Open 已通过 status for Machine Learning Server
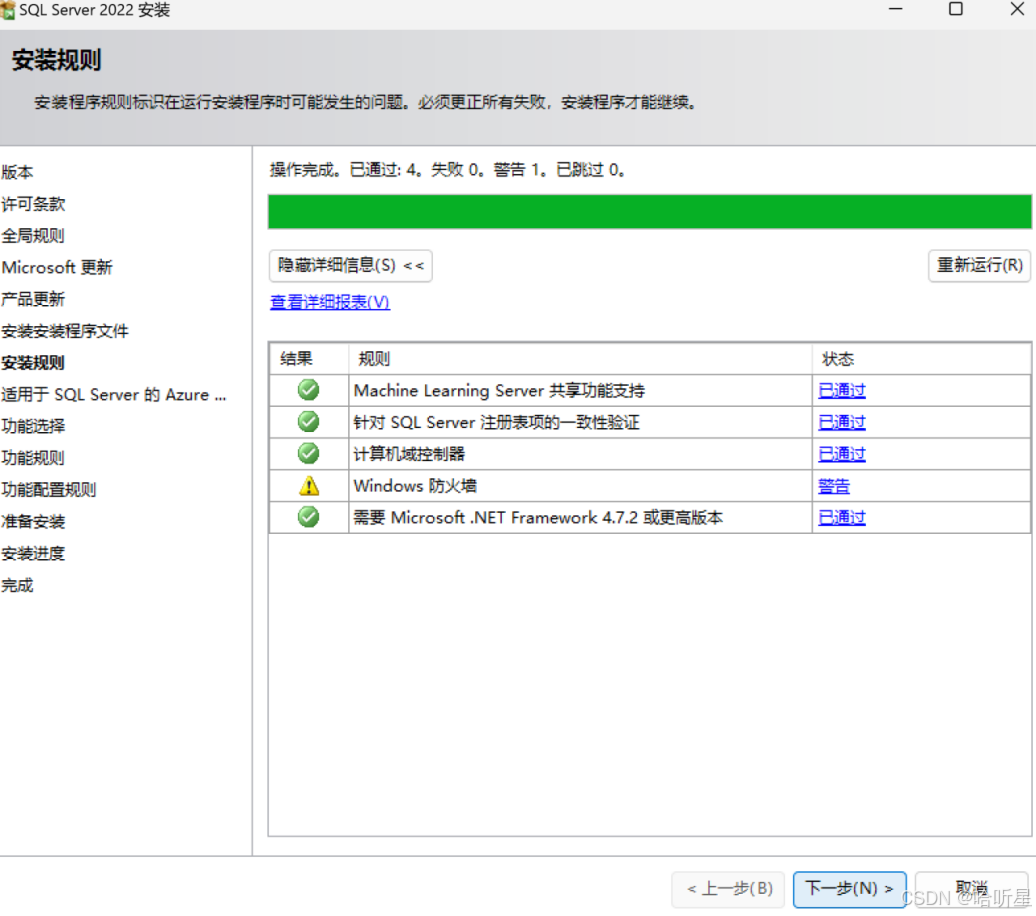 point(842,391)
